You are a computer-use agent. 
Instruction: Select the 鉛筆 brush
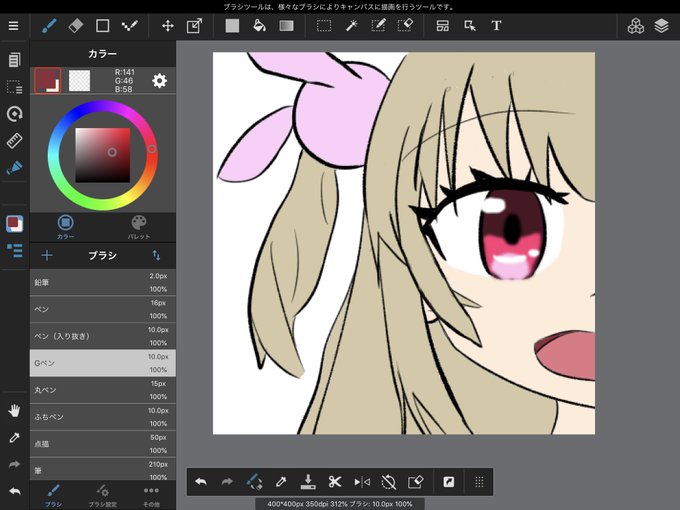(103, 282)
